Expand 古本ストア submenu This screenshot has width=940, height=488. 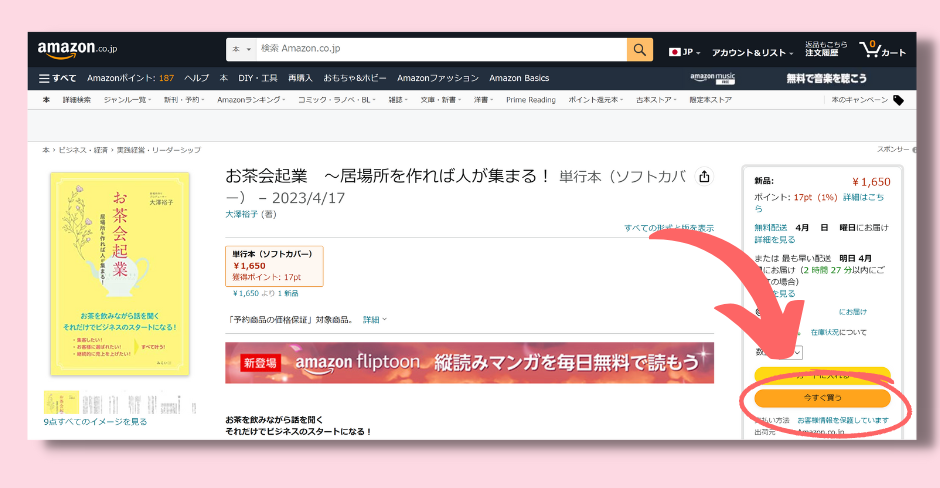point(656,100)
